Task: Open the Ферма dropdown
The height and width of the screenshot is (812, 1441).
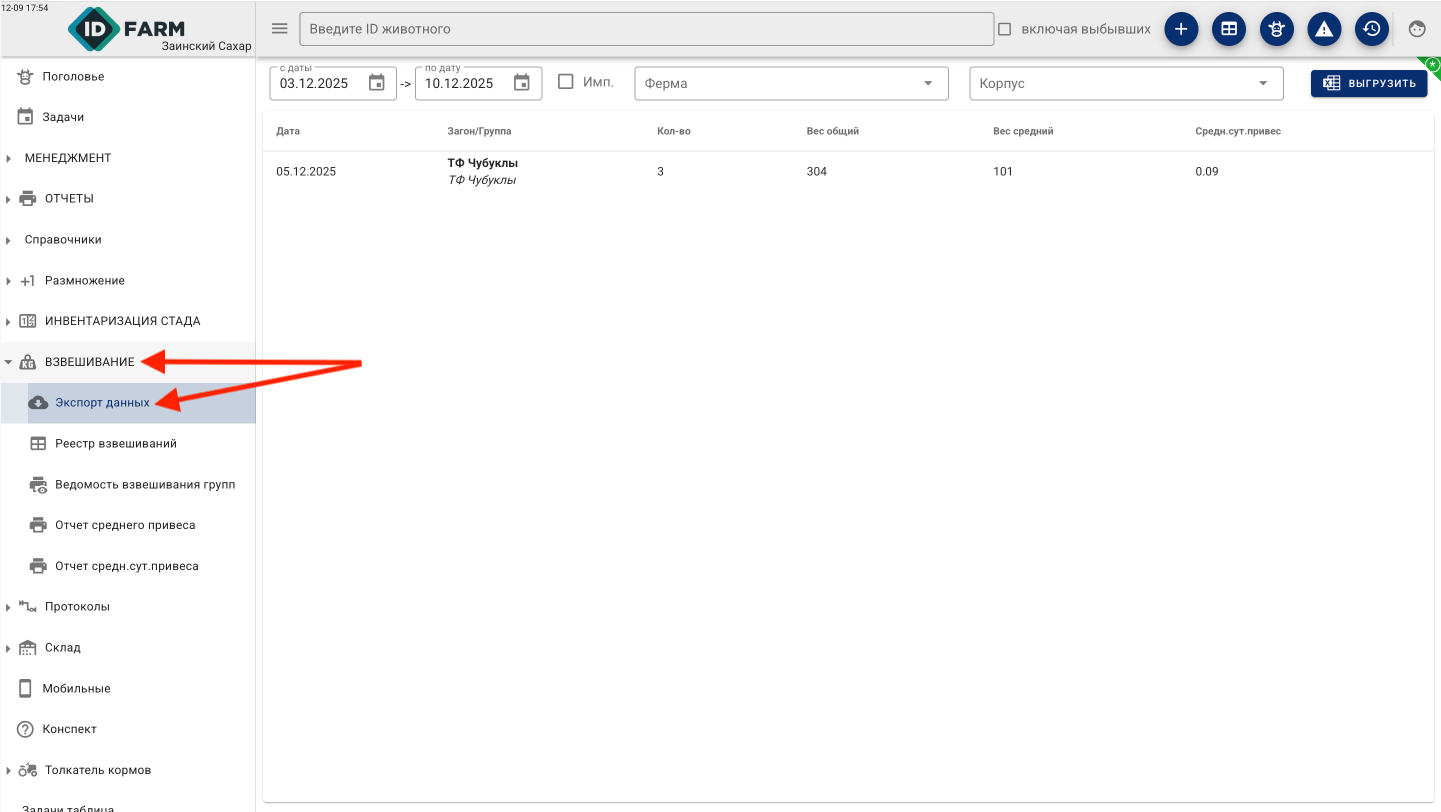Action: (792, 84)
